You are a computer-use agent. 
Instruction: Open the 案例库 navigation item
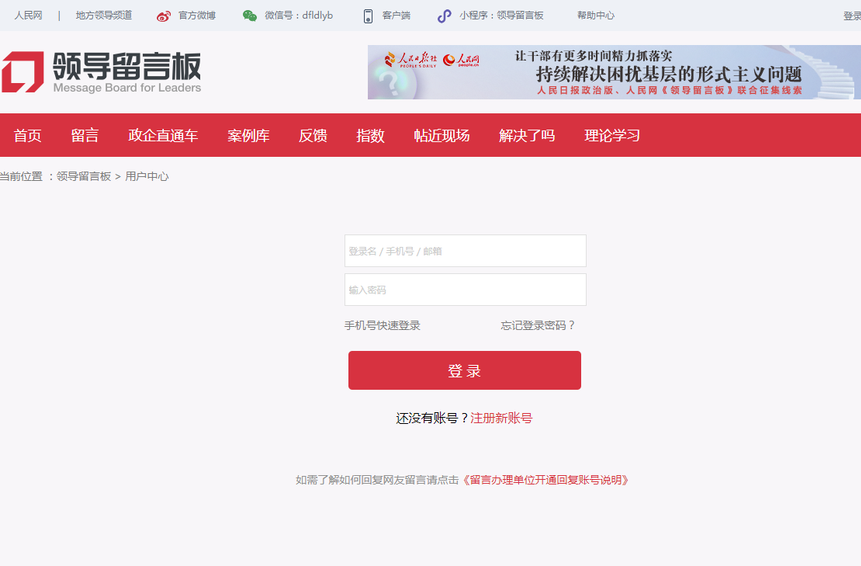248,136
